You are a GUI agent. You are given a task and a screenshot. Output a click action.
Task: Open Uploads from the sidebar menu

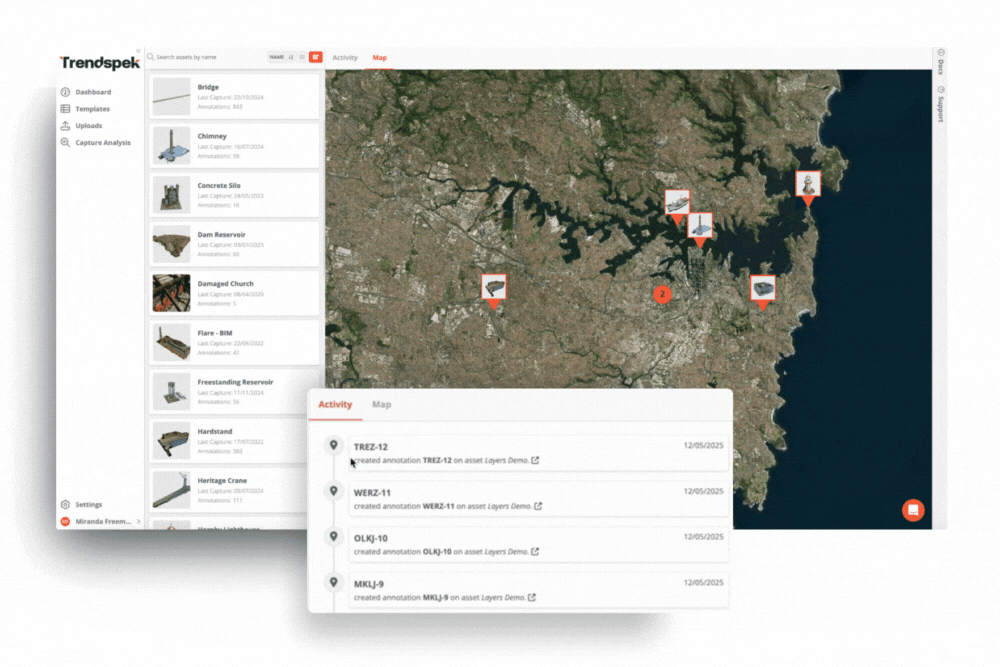(89, 126)
